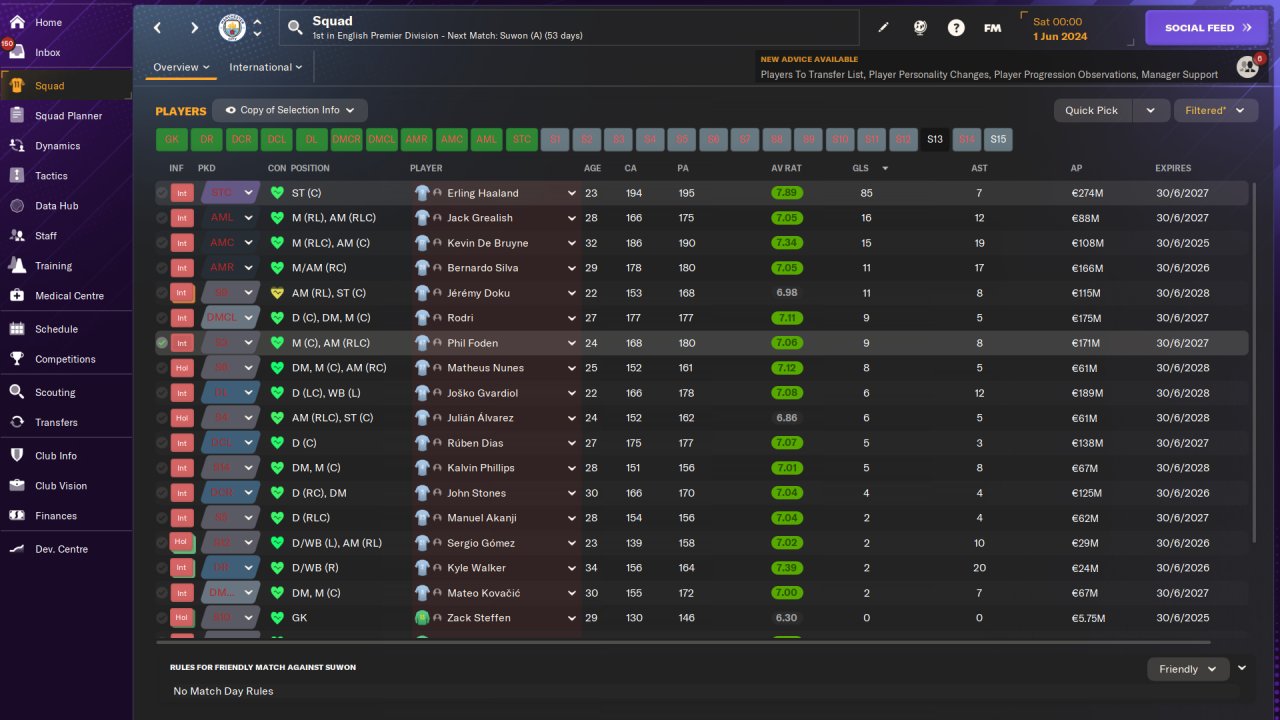1280x720 pixels.
Task: Open the Staff section
Action: [x=46, y=236]
